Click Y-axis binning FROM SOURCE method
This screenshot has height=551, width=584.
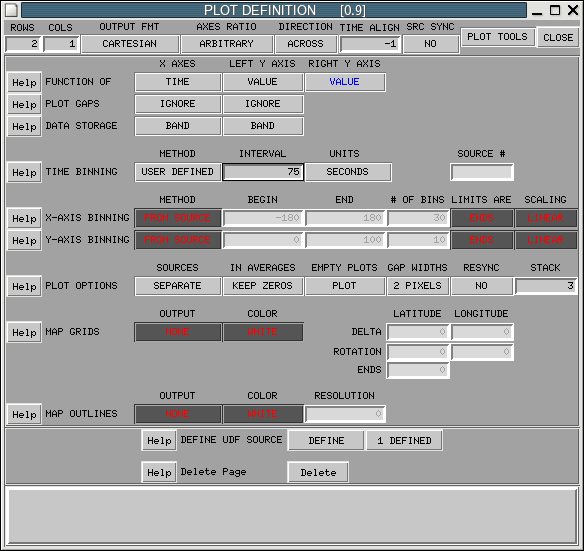point(178,240)
